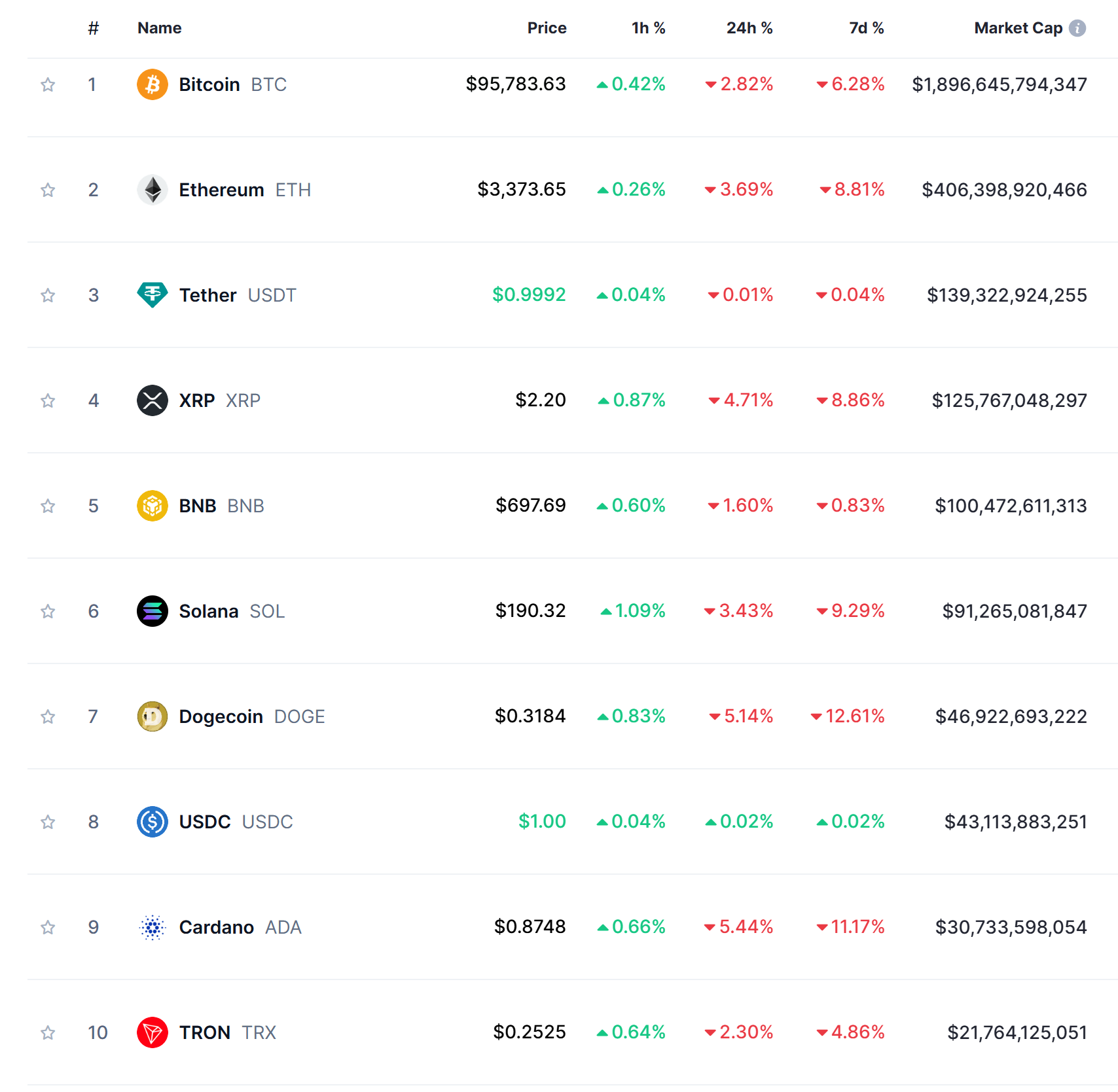Sort by the Name column header
Image resolution: width=1118 pixels, height=1092 pixels.
[x=159, y=28]
